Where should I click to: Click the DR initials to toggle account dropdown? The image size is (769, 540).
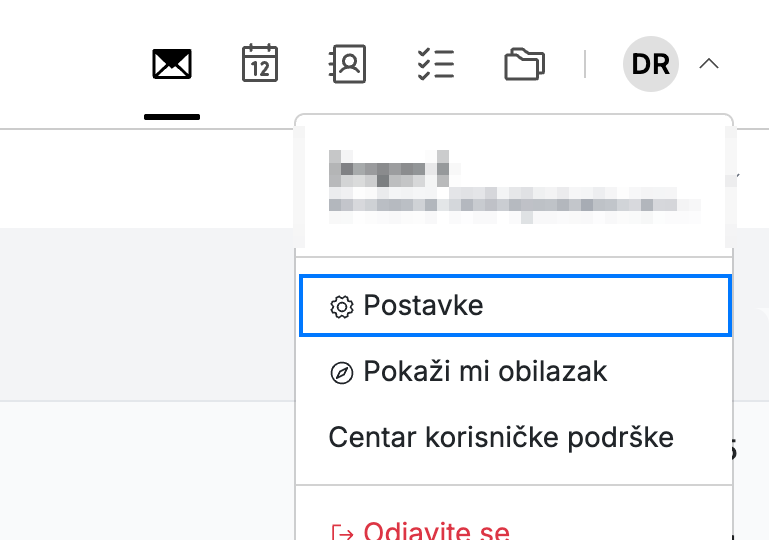651,64
